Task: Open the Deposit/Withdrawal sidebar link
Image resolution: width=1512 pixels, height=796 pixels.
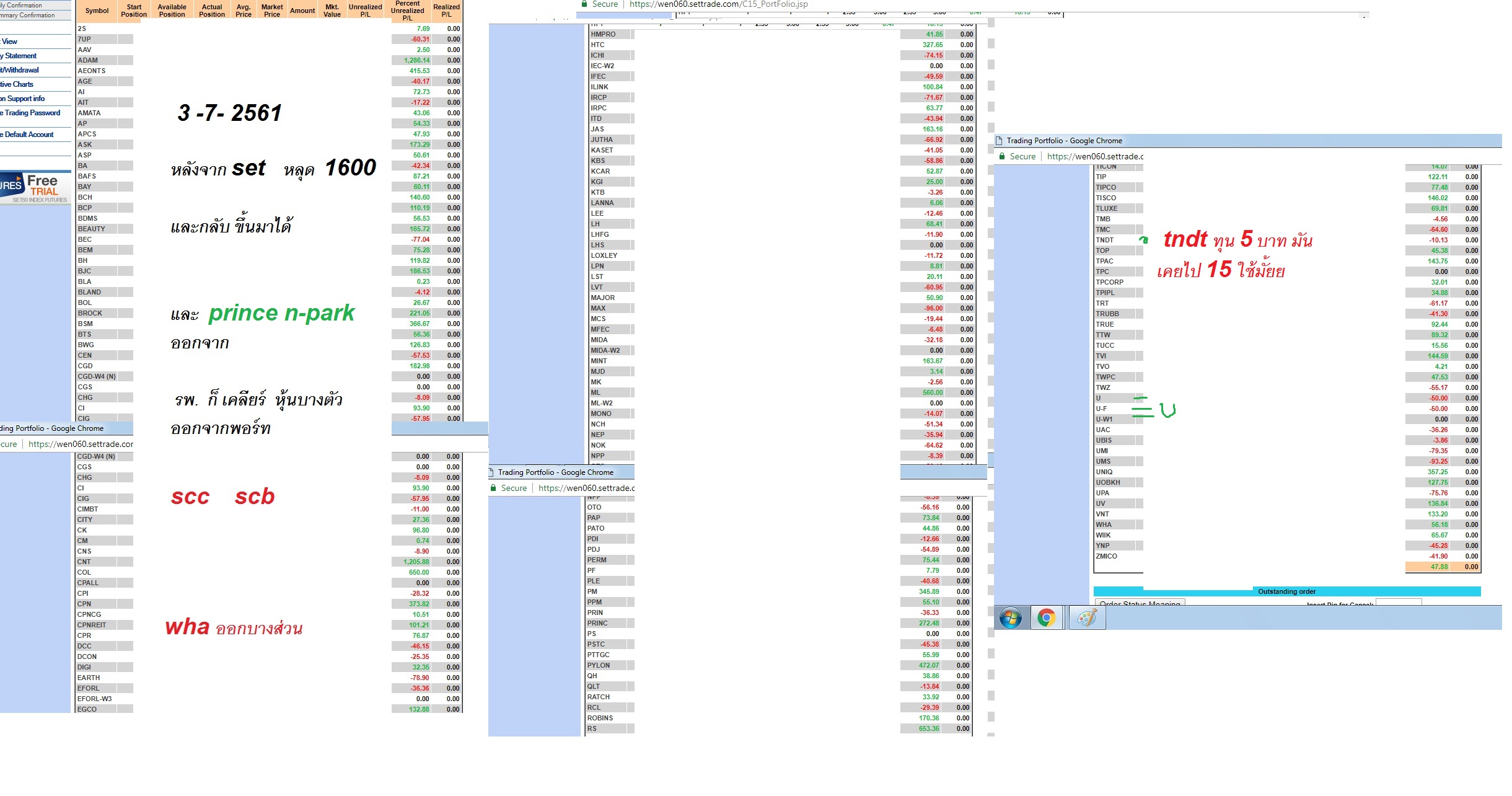Action: click(20, 70)
